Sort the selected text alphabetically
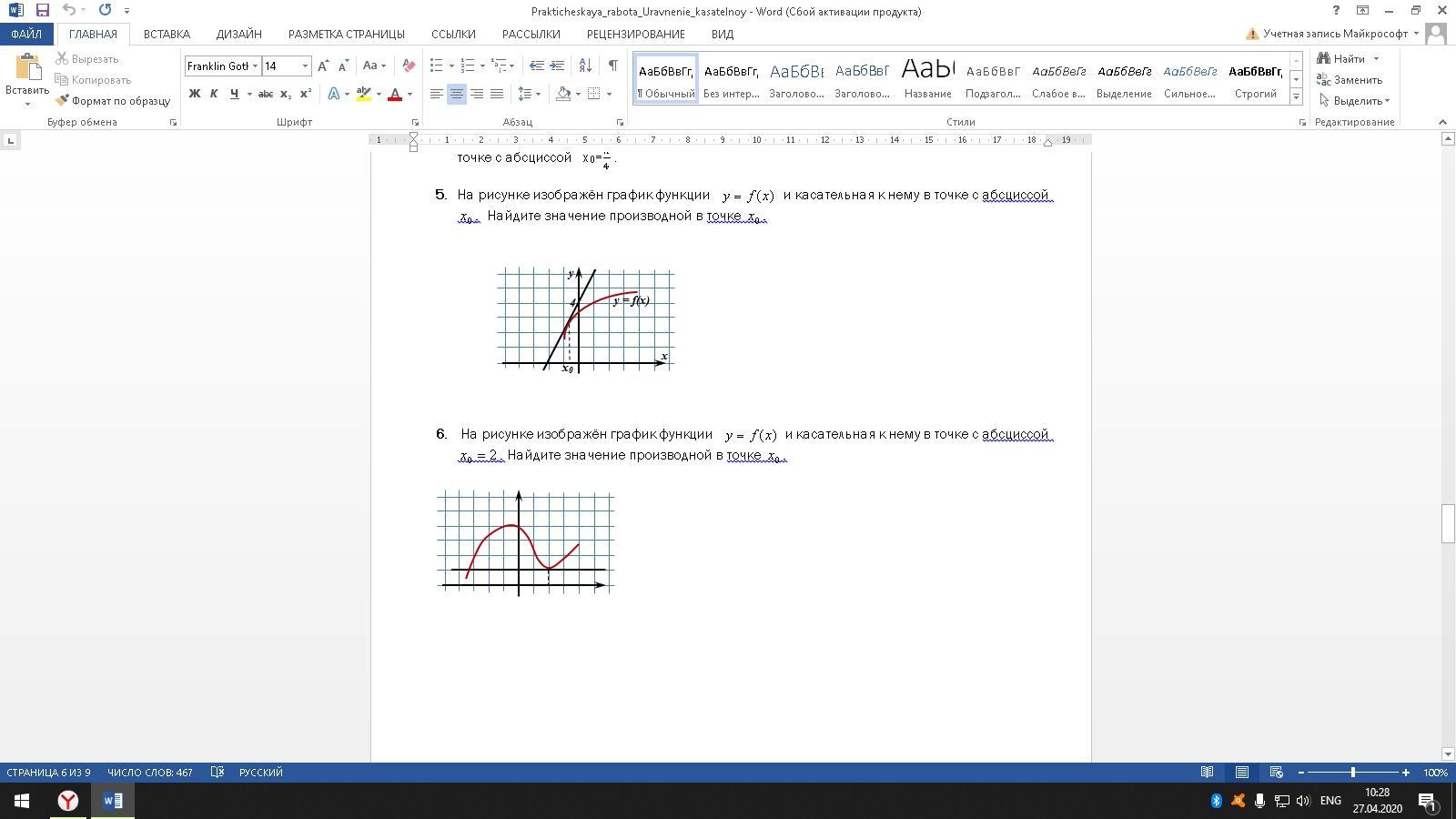1456x819 pixels. (x=585, y=66)
